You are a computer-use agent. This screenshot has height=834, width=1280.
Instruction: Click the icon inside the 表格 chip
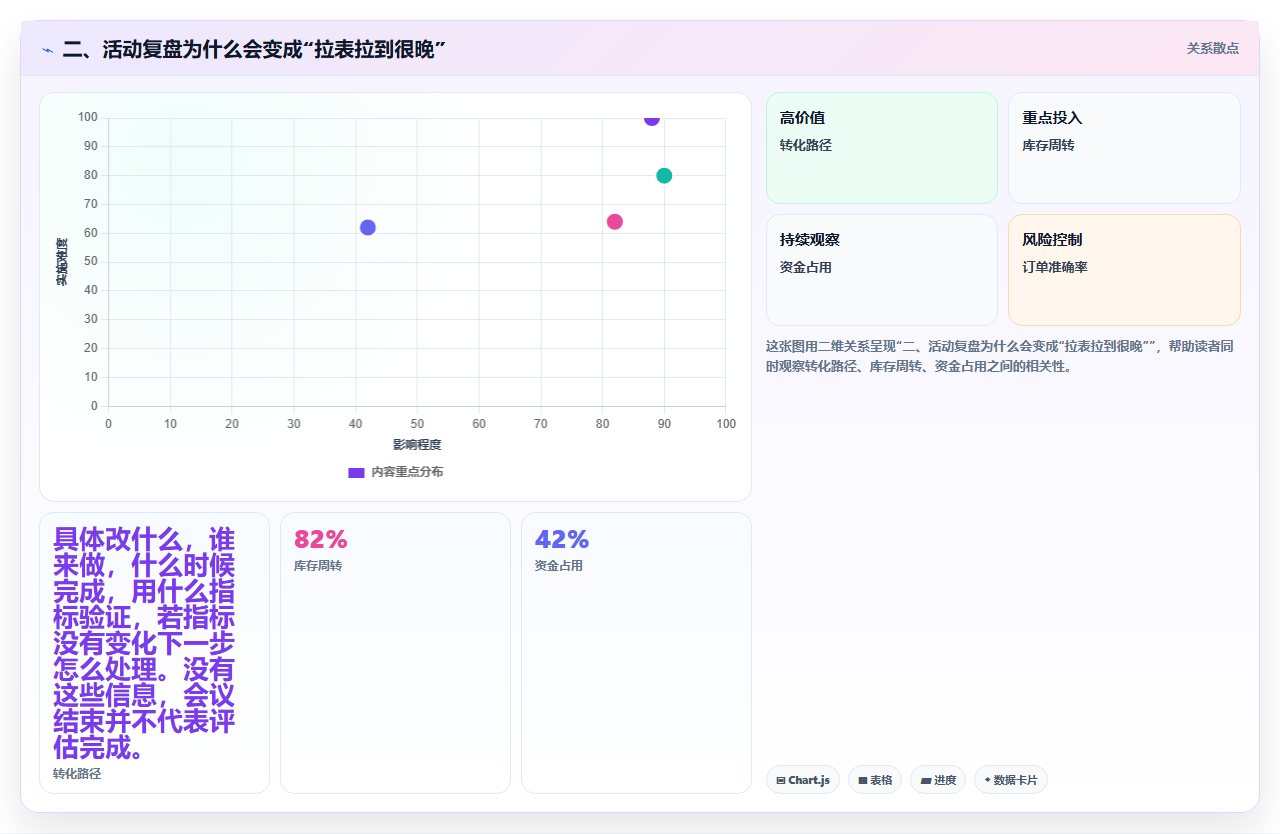863,780
